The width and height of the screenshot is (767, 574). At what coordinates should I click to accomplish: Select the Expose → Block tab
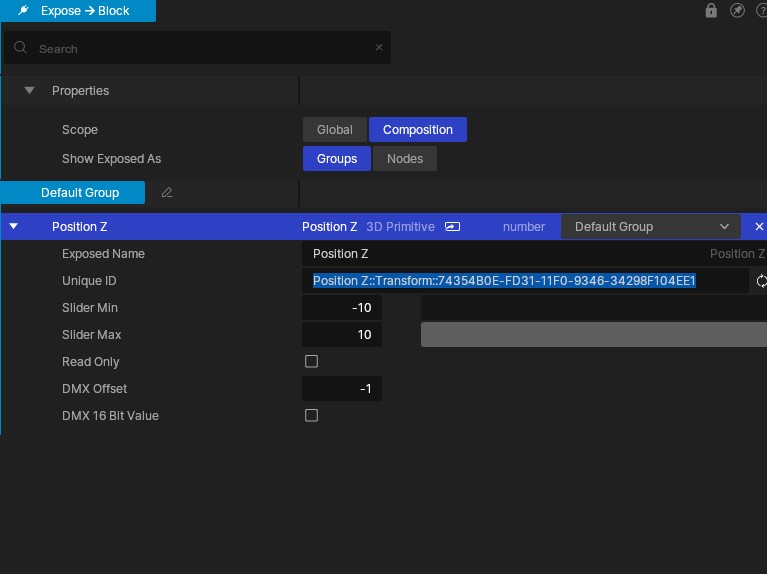pos(78,11)
